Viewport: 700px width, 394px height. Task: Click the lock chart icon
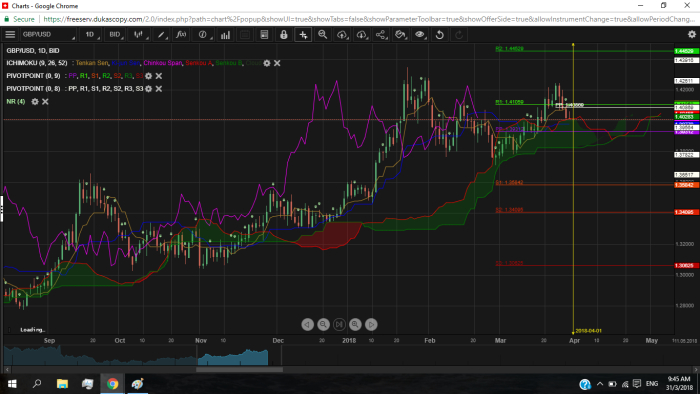tap(283, 34)
